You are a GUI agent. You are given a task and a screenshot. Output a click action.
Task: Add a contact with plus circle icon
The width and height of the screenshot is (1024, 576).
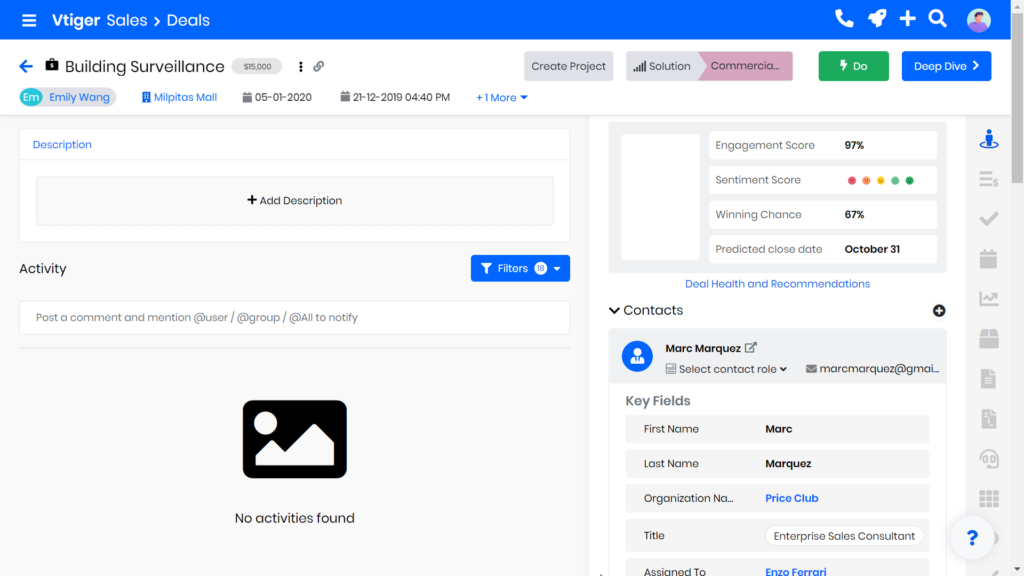(x=939, y=311)
